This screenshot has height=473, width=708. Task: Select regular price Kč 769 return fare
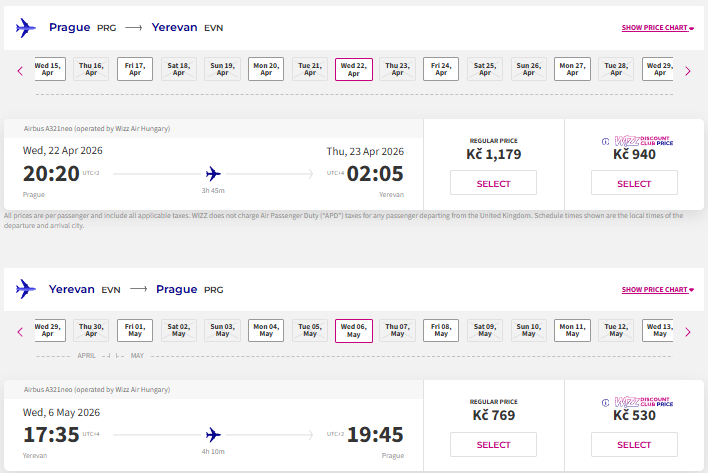tap(493, 445)
